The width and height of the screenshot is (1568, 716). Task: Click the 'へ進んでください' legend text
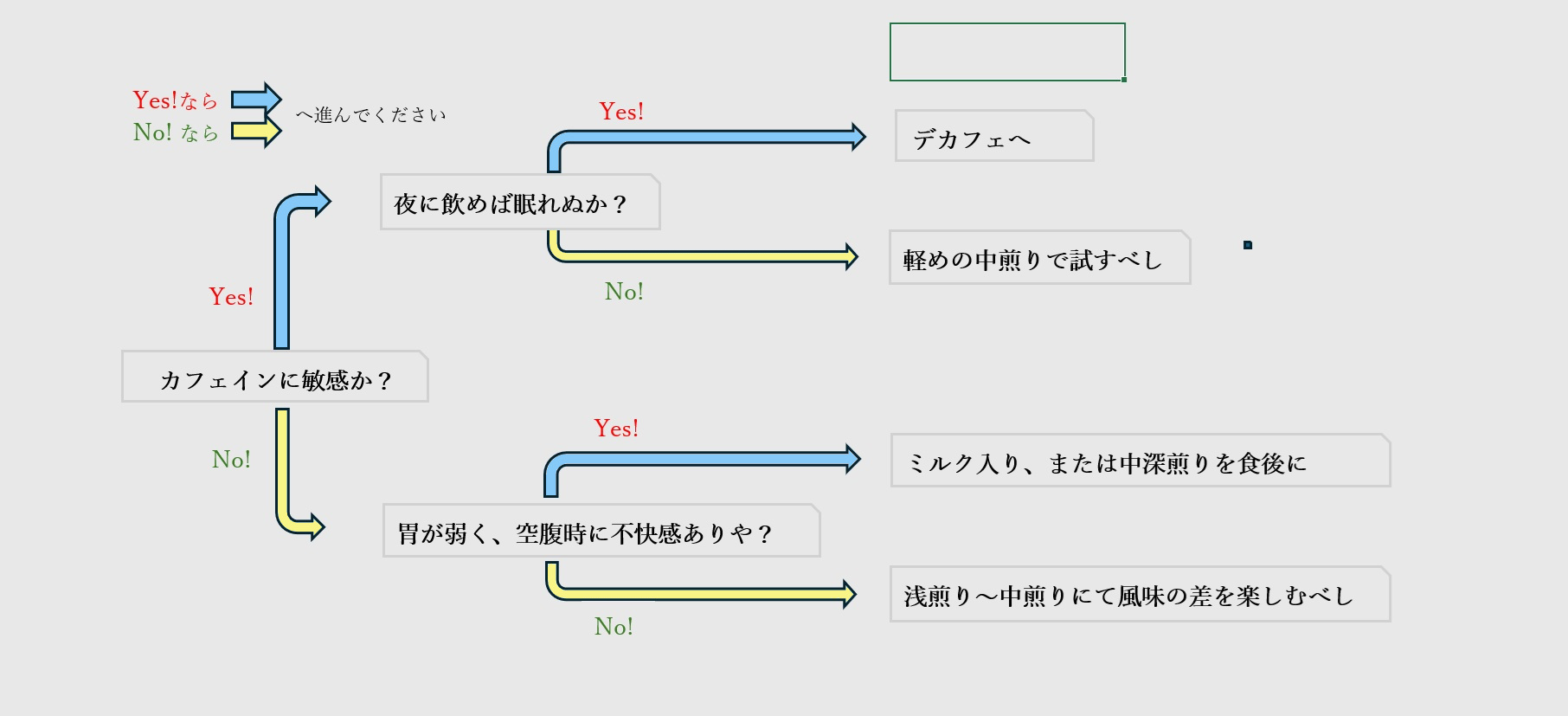[x=370, y=115]
